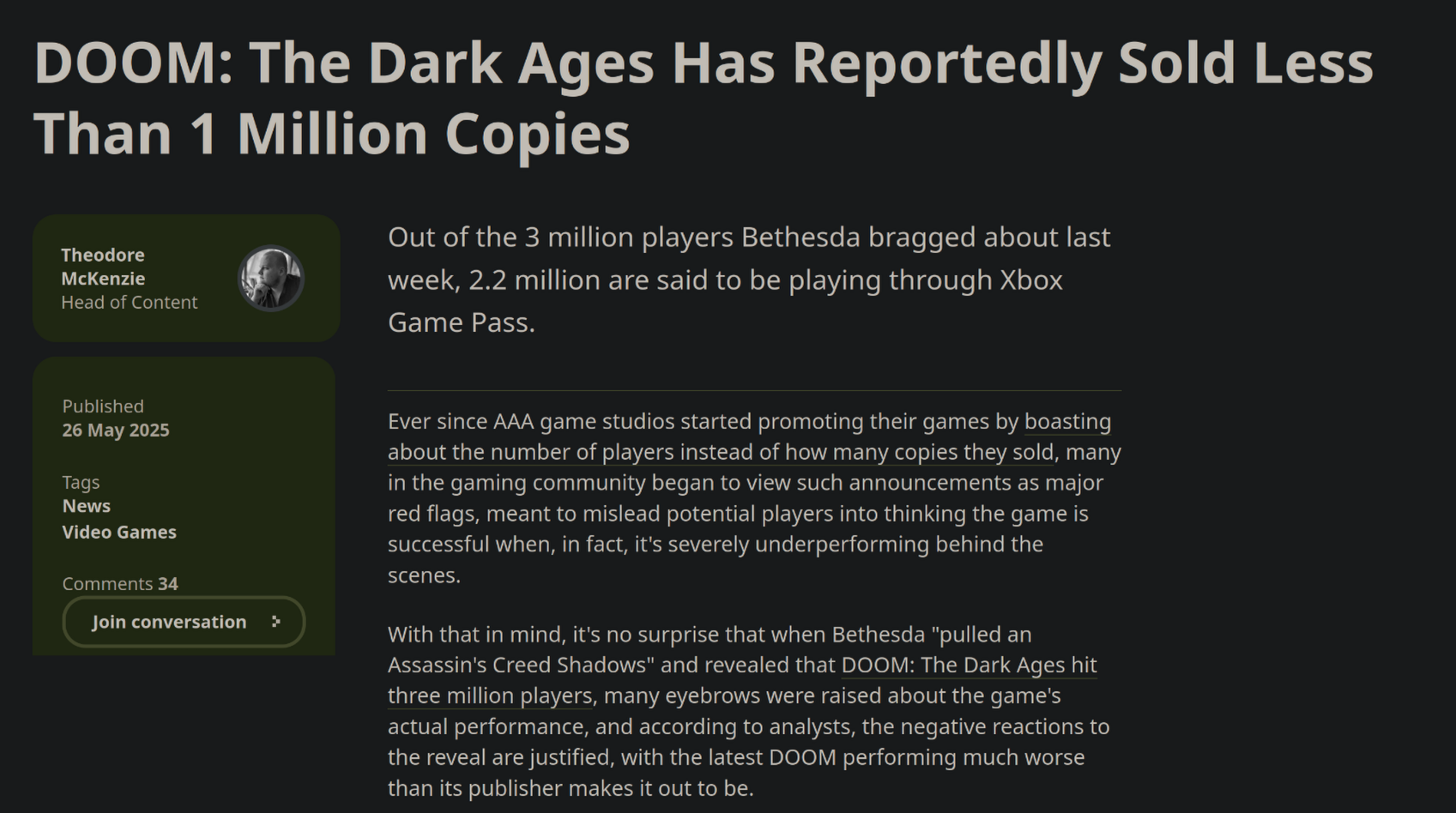
Task: Click the paragraph starting 'Ever since AAA'
Action: coord(754,497)
